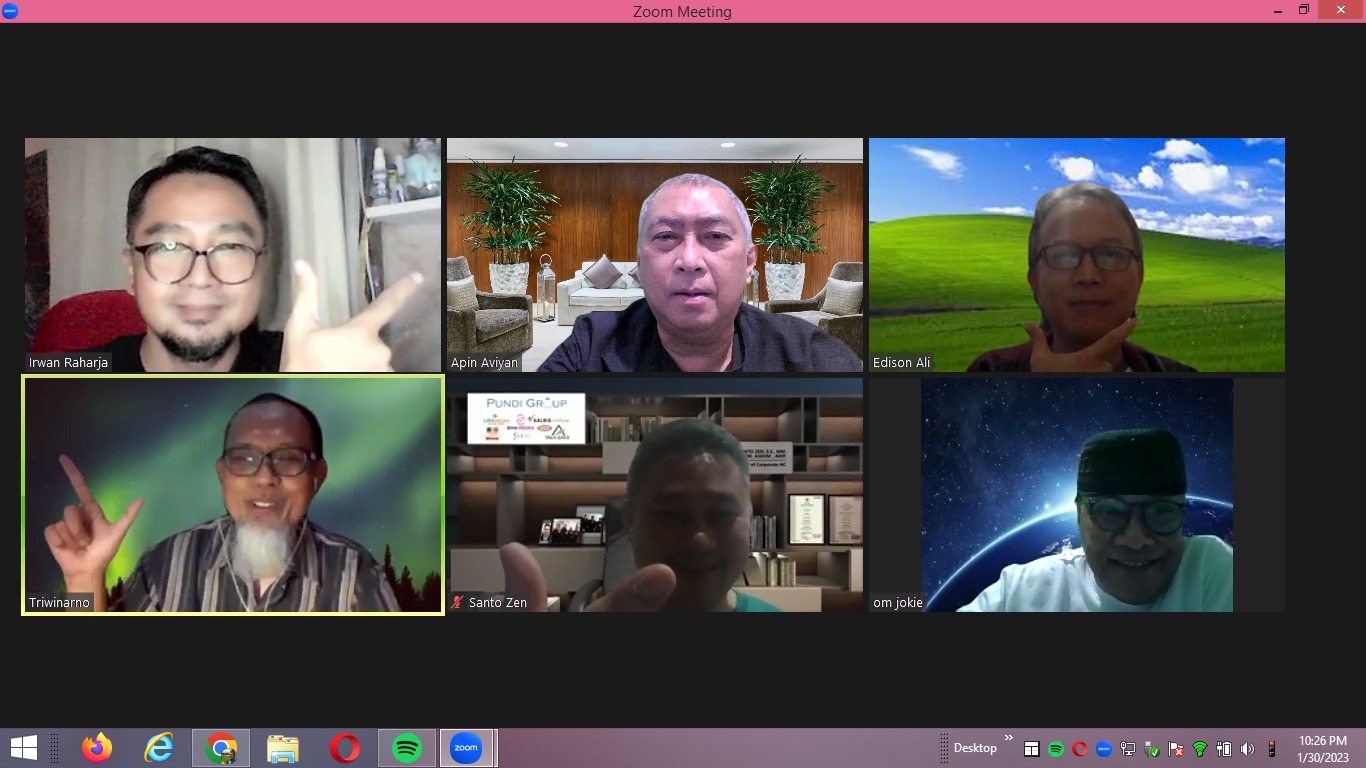Select the om jokie participant video
This screenshot has width=1366, height=768.
(x=1076, y=494)
